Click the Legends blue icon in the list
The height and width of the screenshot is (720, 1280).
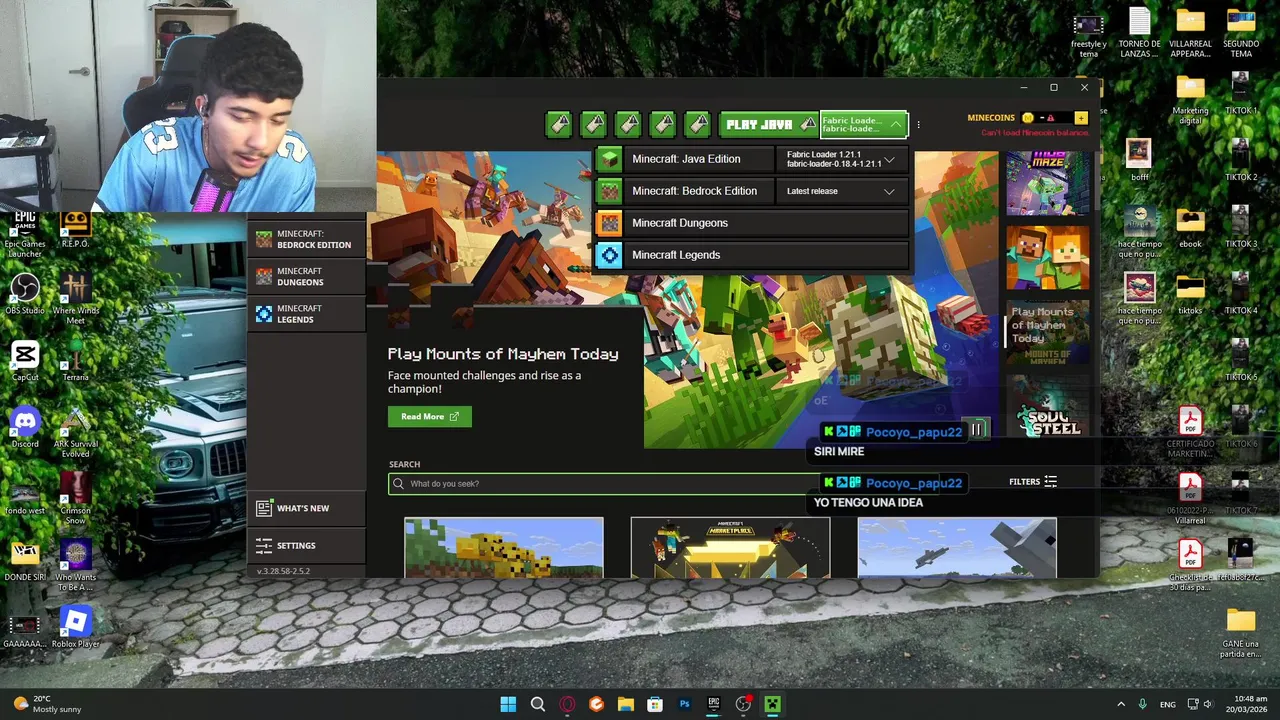point(609,255)
